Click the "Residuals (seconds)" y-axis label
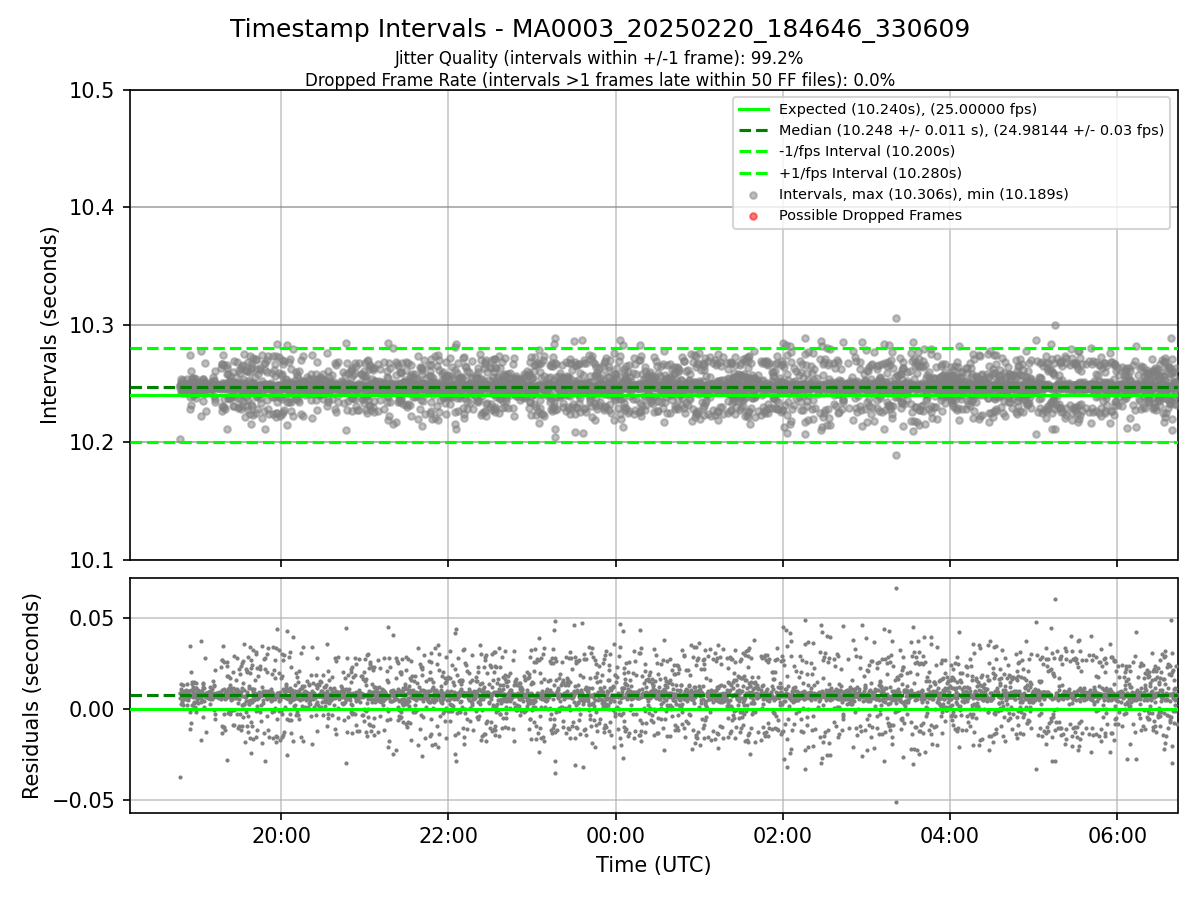Image resolution: width=1200 pixels, height=900 pixels. (31, 696)
